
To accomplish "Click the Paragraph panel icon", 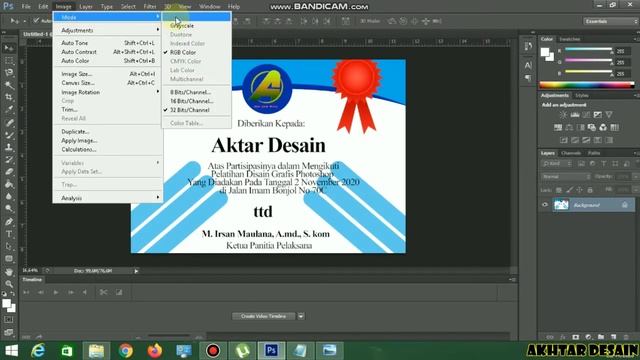I will point(528,78).
